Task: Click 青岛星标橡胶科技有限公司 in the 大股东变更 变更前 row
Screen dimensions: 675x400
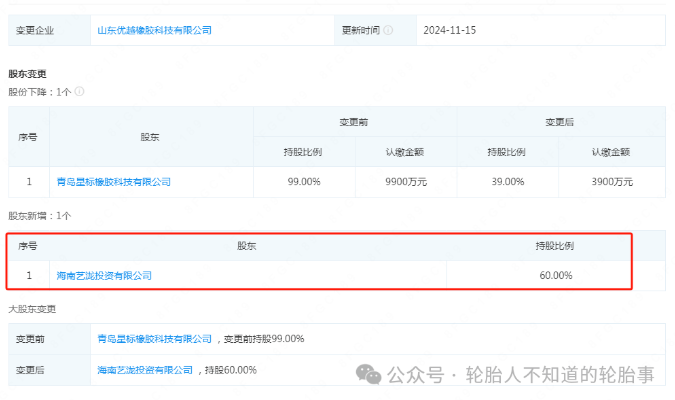Action: click(155, 339)
